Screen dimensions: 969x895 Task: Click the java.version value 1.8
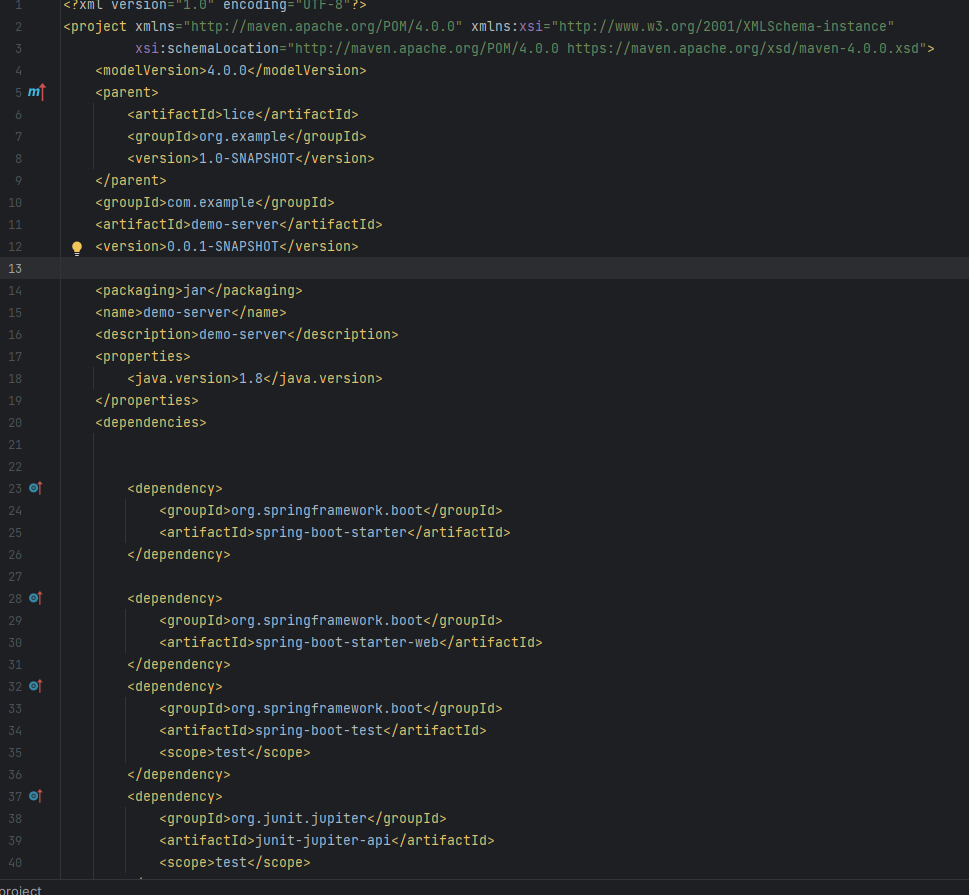coord(251,378)
